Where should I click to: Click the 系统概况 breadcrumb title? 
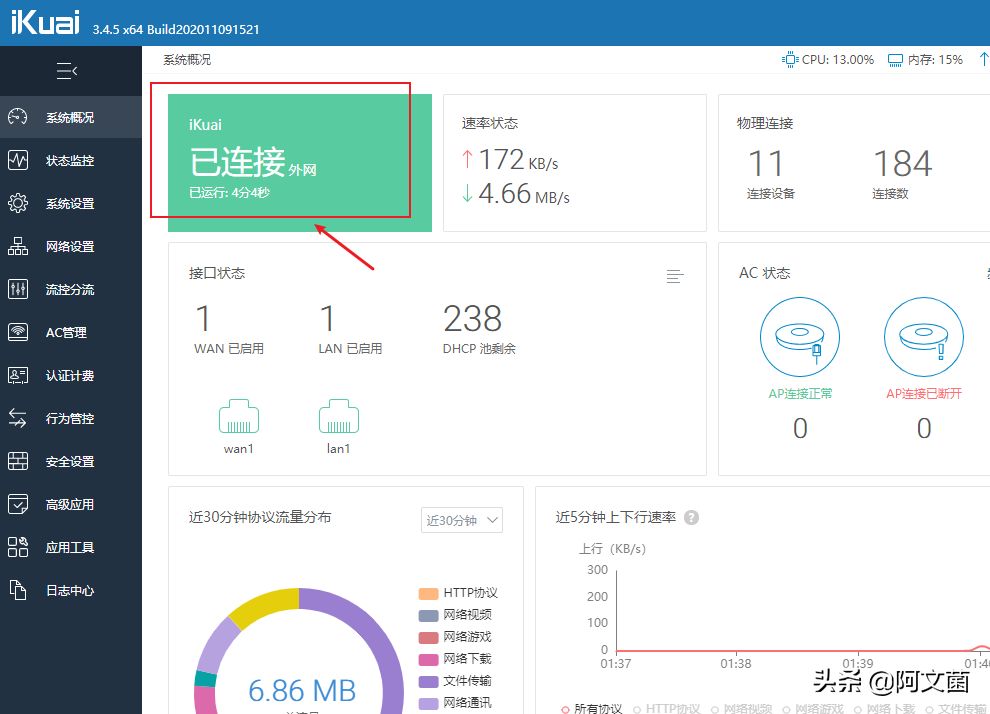coord(187,60)
